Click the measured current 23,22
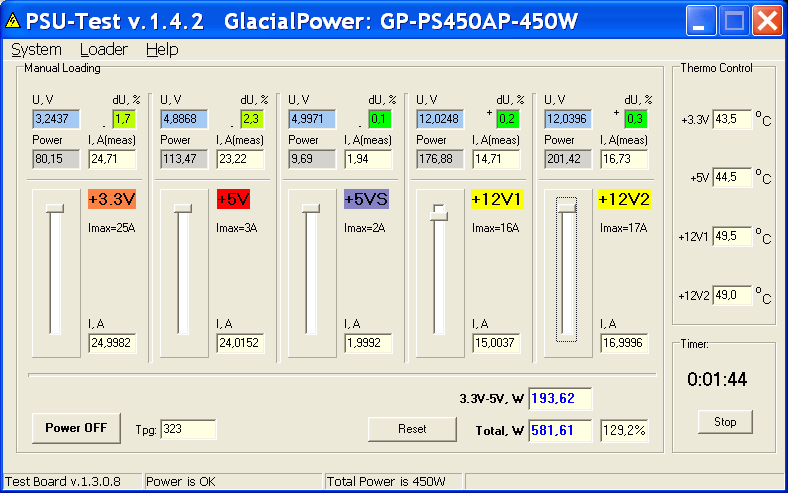 click(240, 159)
